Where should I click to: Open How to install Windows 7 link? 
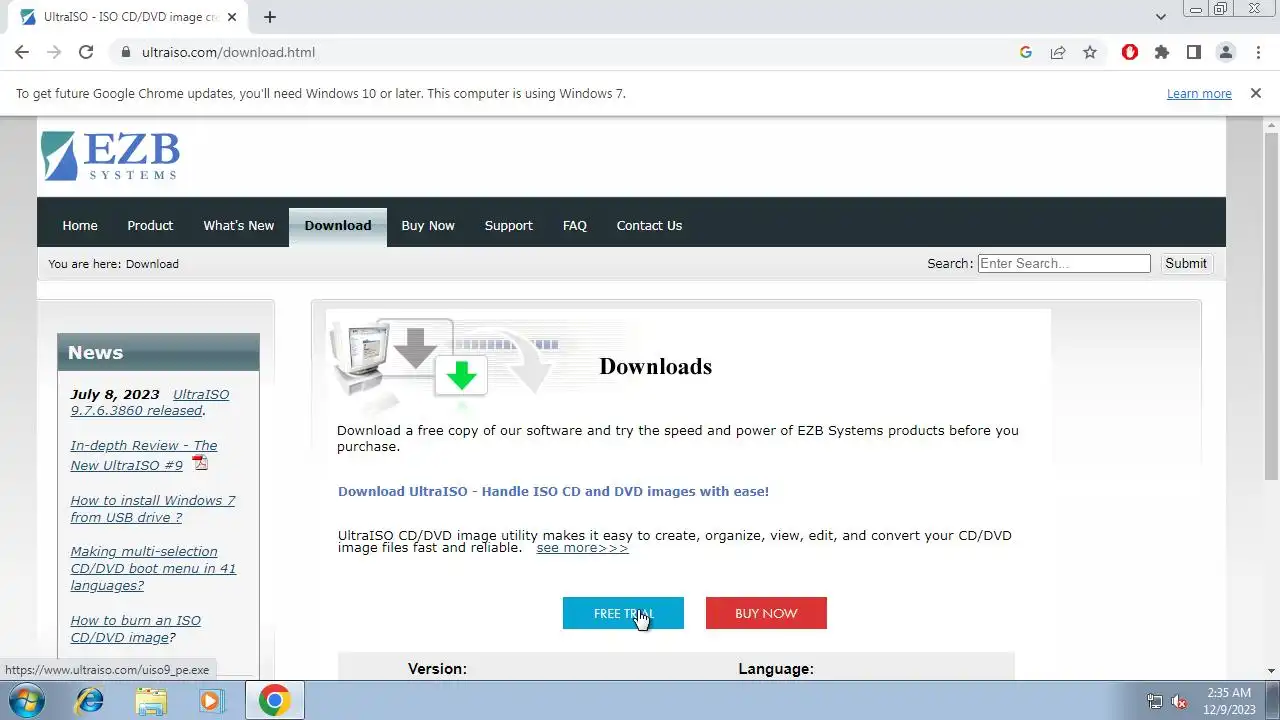tap(153, 509)
